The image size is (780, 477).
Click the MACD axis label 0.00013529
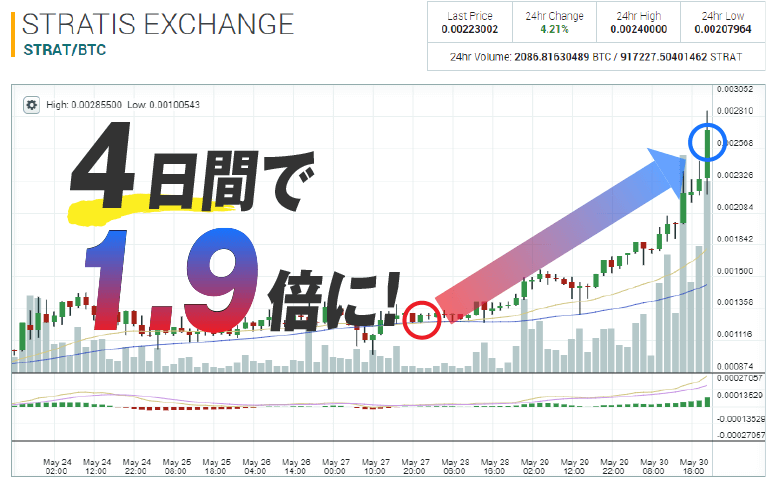(x=740, y=395)
